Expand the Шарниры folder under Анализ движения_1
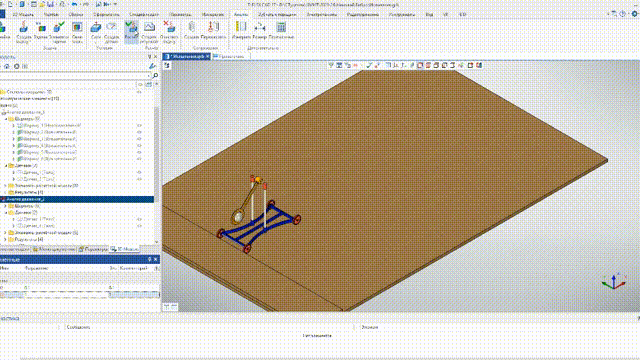640x360 pixels. click(6, 206)
